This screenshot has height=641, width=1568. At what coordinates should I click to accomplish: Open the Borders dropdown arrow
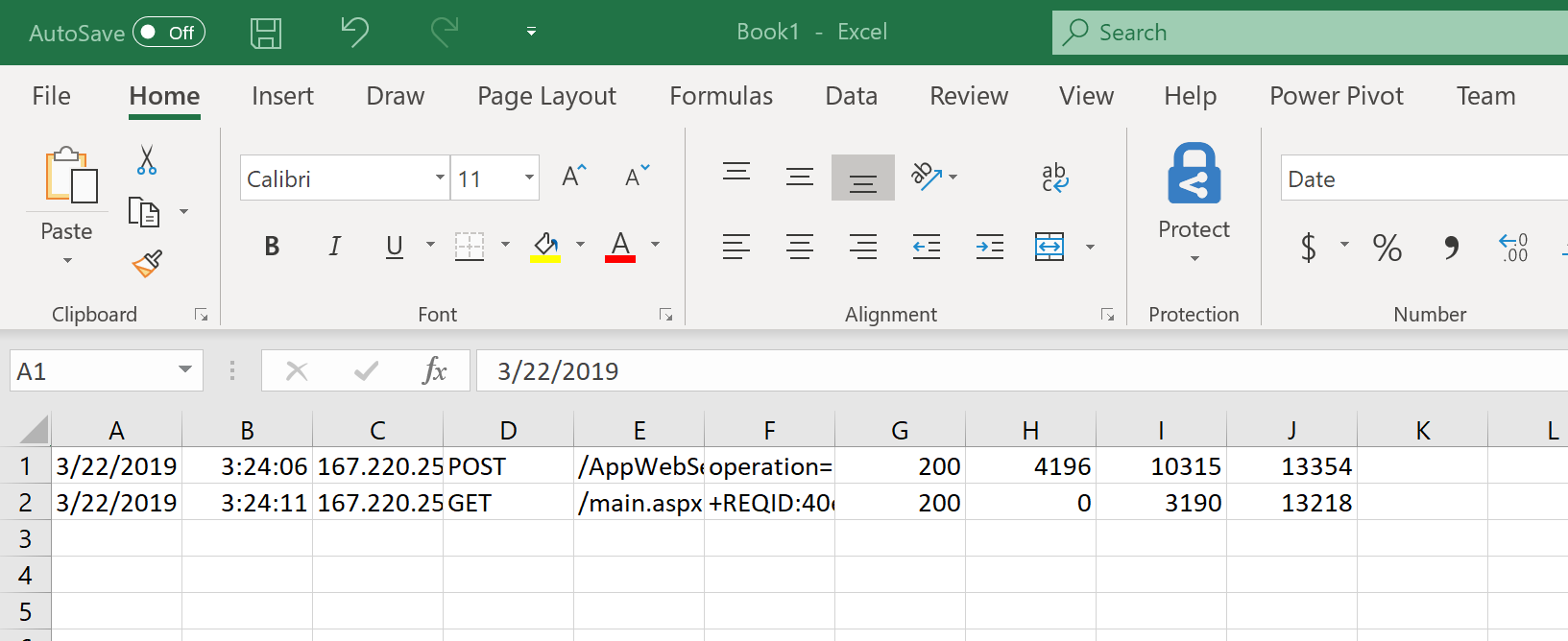point(505,245)
